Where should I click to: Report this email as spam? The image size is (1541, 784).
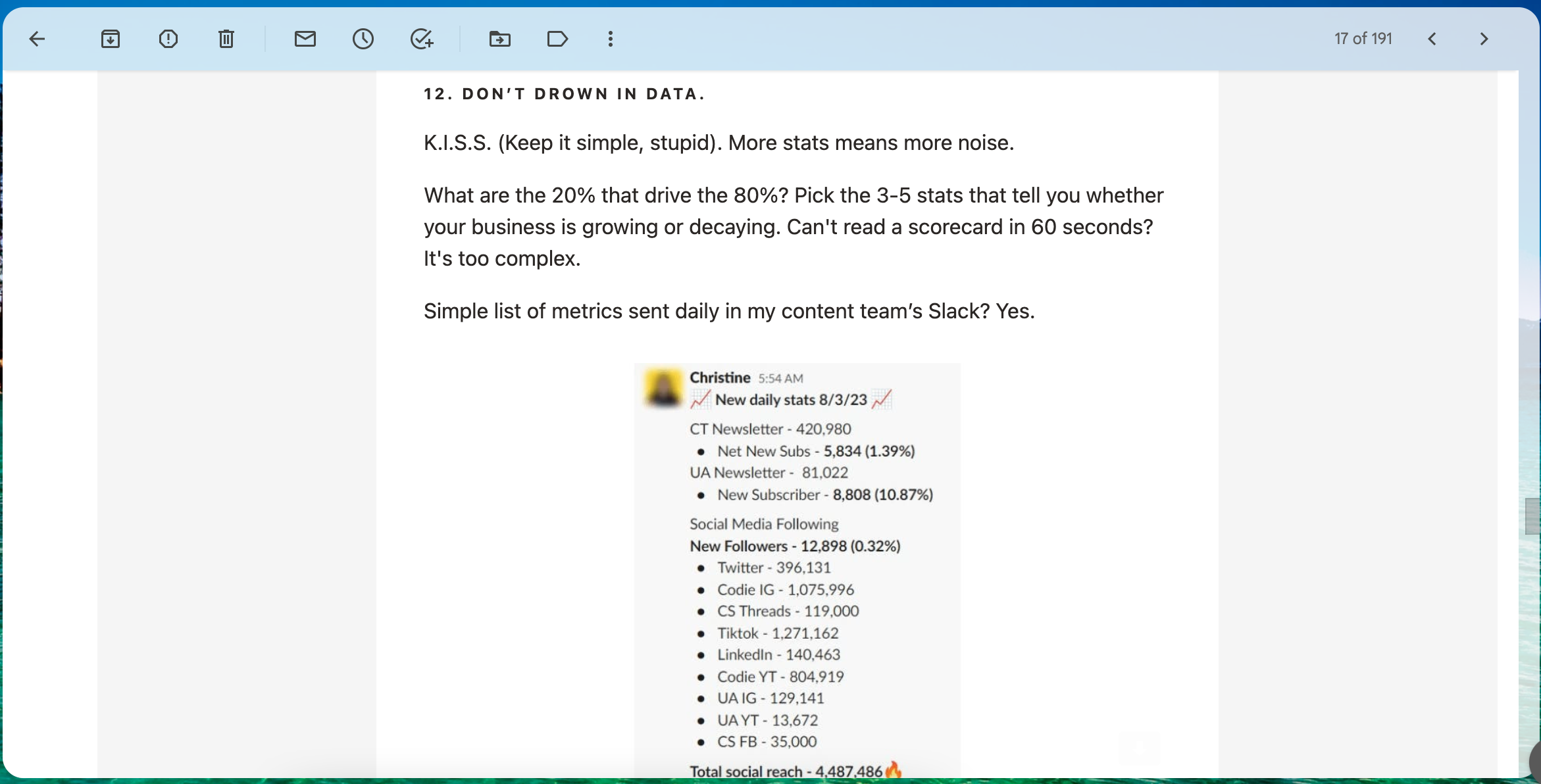[168, 39]
